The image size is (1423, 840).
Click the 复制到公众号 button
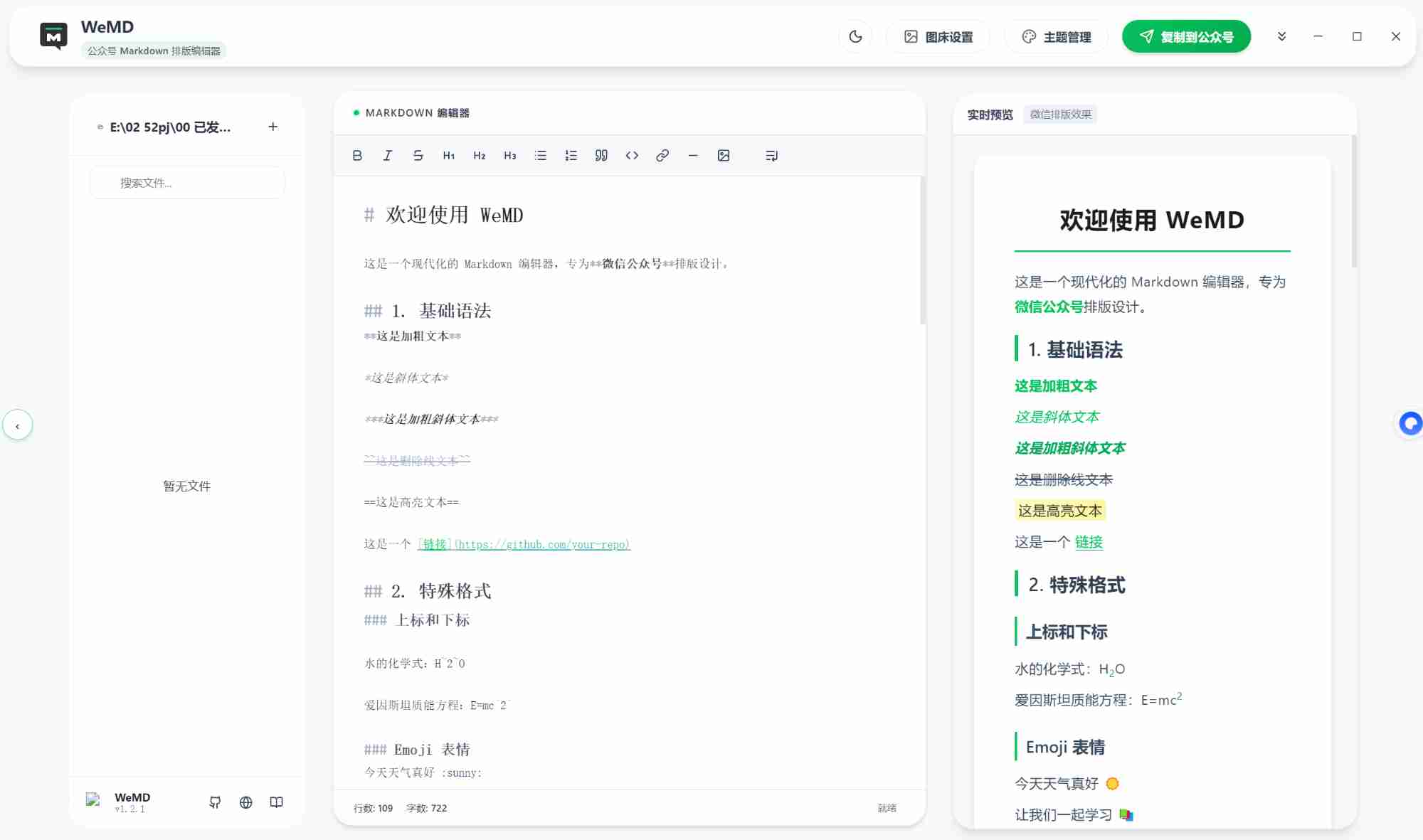pos(1185,35)
